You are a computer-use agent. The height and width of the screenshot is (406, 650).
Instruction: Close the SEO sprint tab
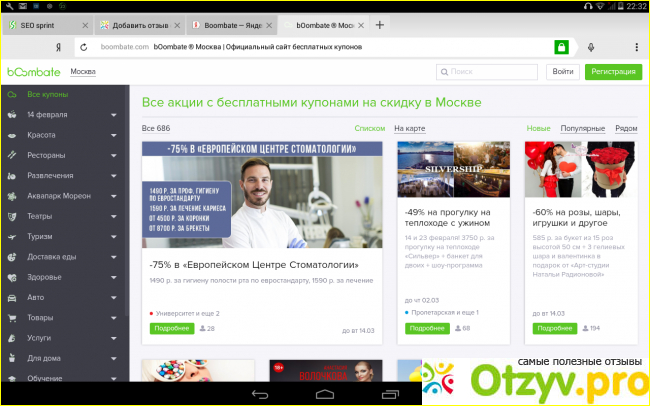[x=84, y=24]
